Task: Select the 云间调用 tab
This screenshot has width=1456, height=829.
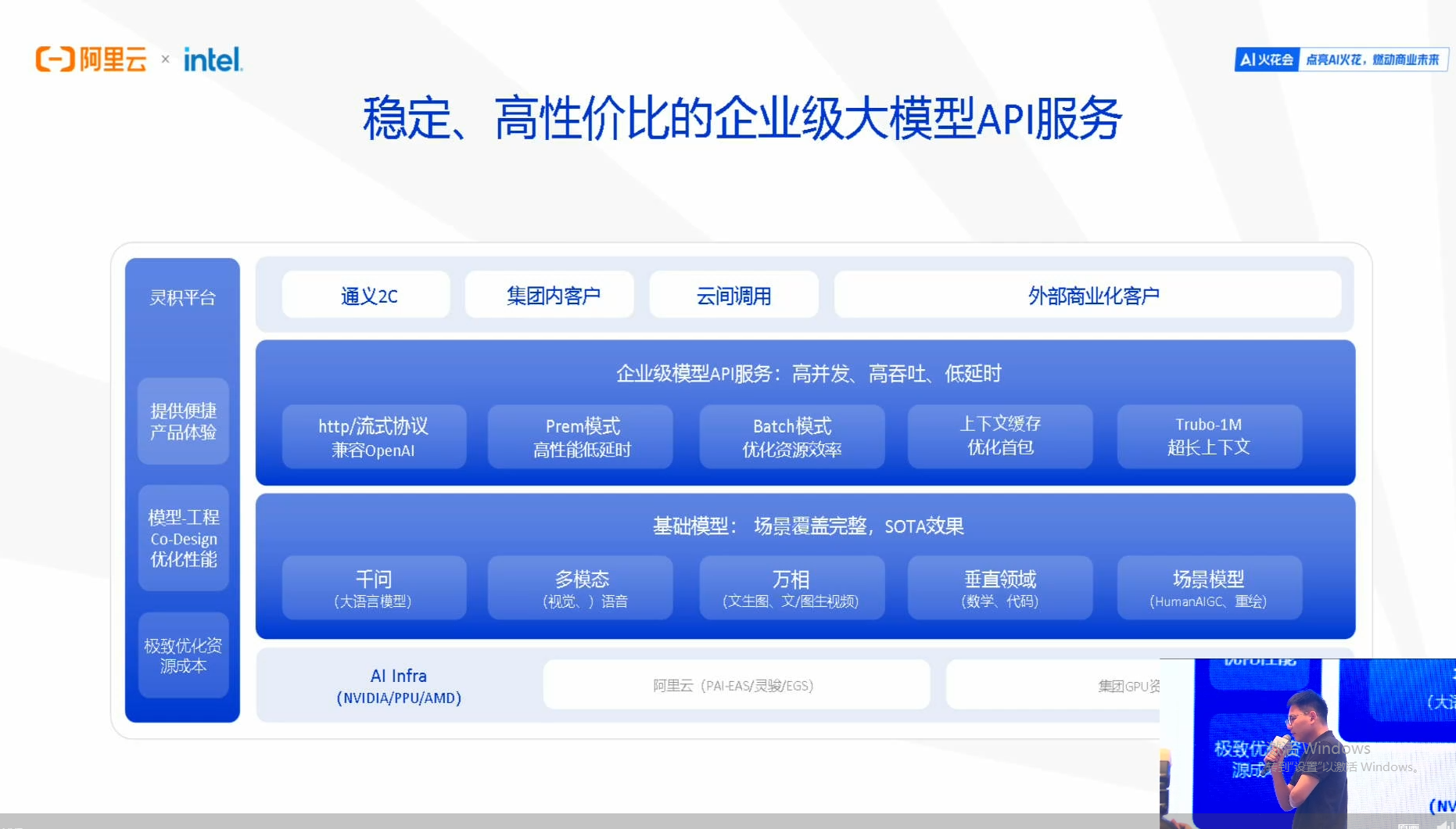Action: click(733, 295)
